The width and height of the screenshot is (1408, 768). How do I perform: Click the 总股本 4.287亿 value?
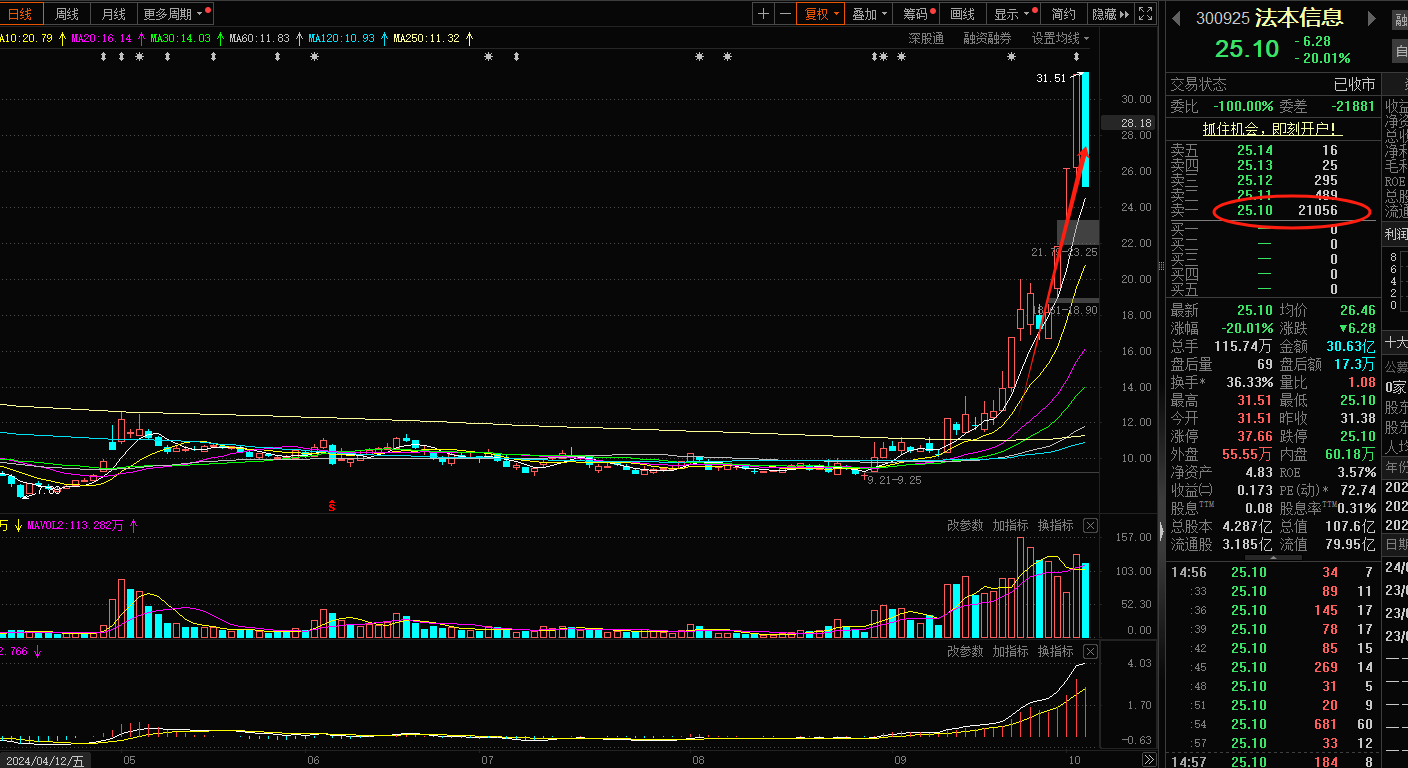click(x=1248, y=526)
